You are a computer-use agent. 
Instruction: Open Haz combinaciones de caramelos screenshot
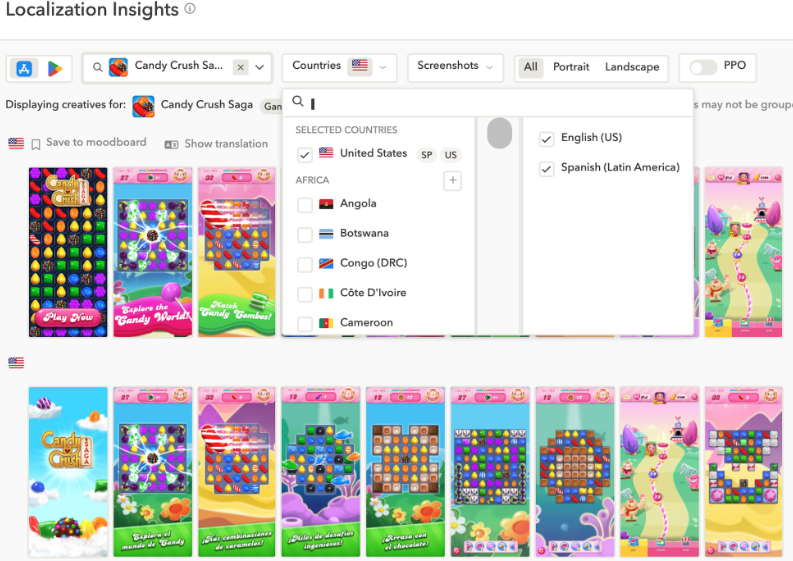(x=237, y=472)
